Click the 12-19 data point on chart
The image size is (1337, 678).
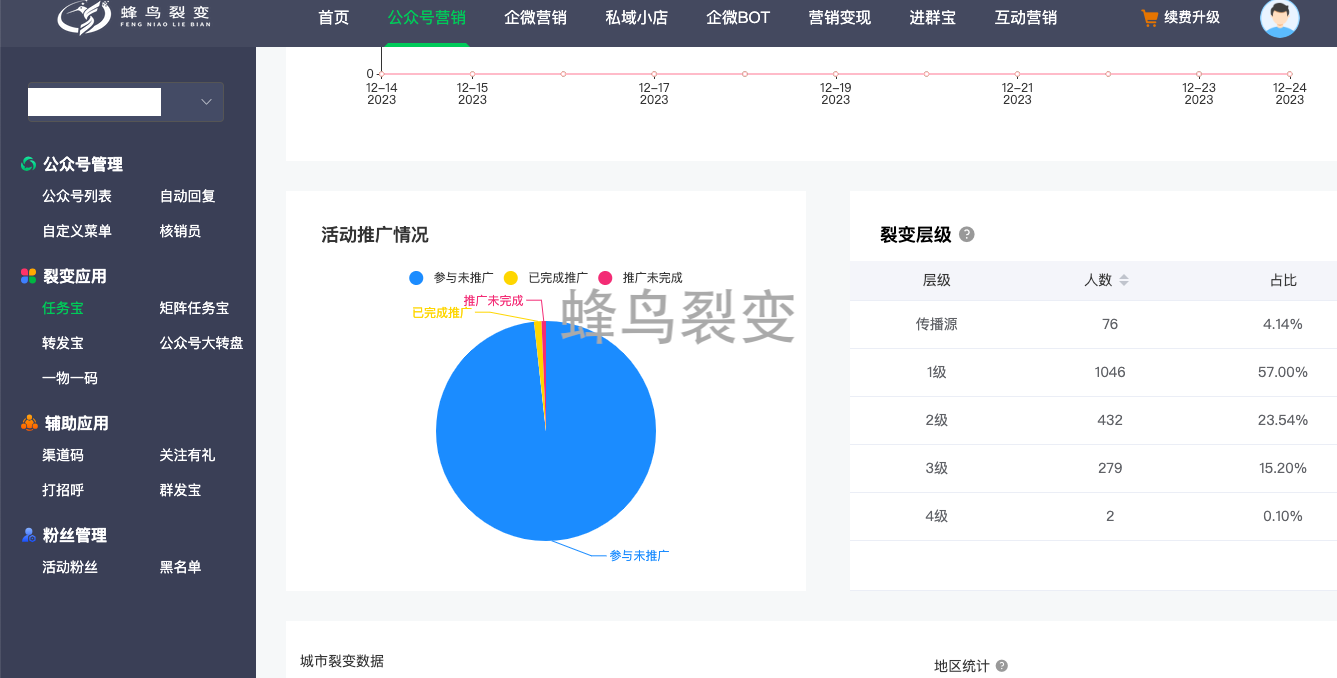835,74
